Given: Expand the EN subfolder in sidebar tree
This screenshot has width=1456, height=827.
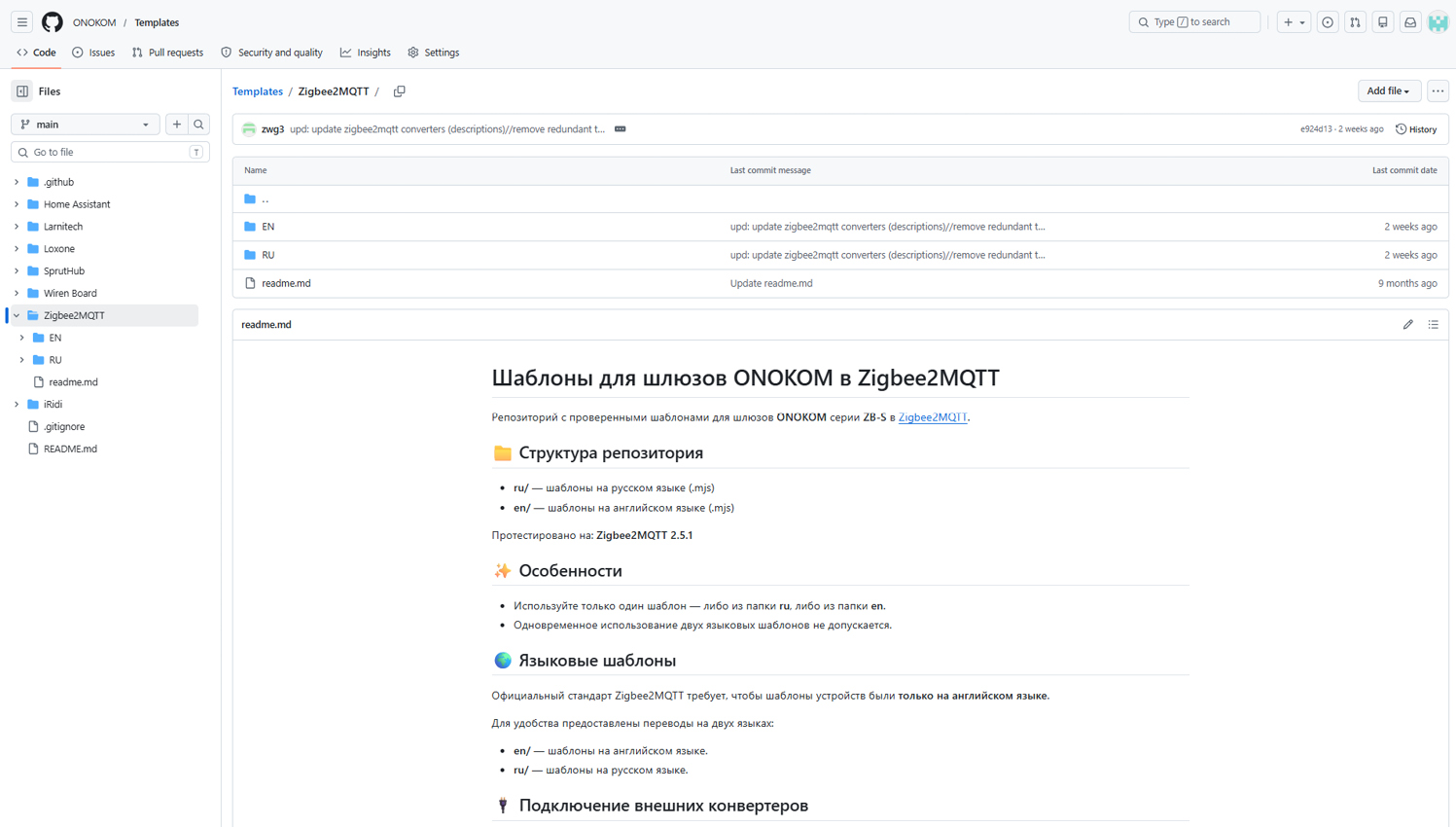Looking at the screenshot, I should [x=22, y=338].
